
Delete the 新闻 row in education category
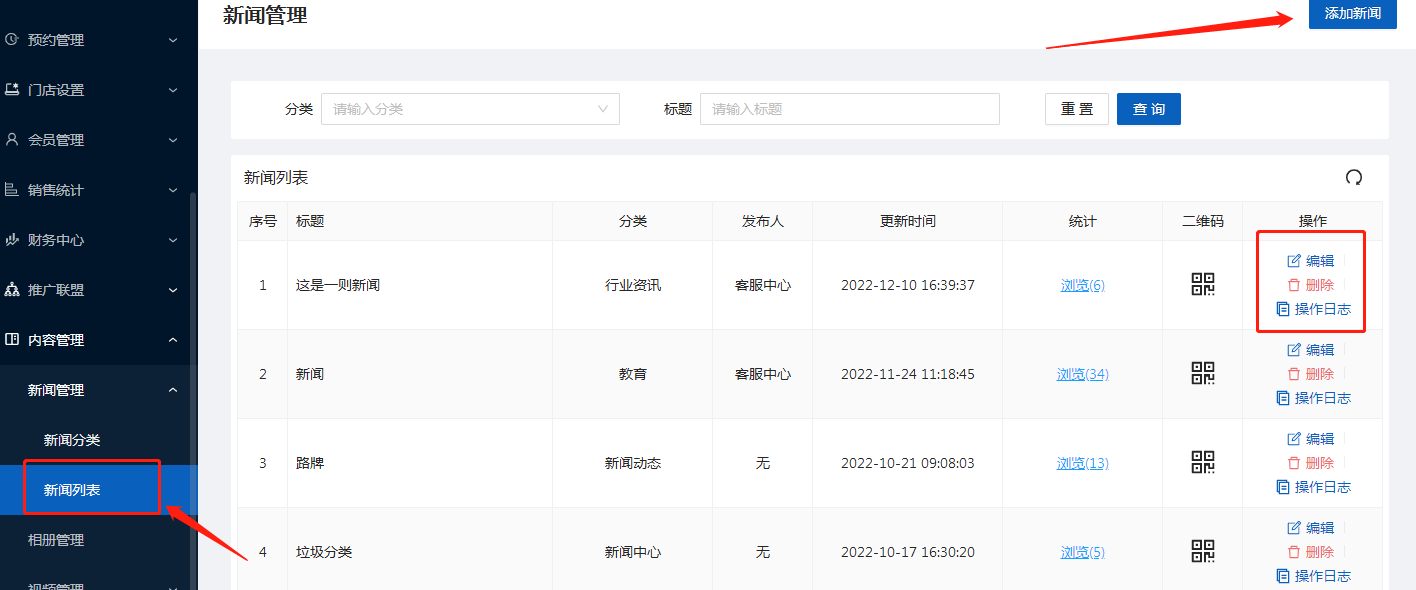(x=1310, y=374)
